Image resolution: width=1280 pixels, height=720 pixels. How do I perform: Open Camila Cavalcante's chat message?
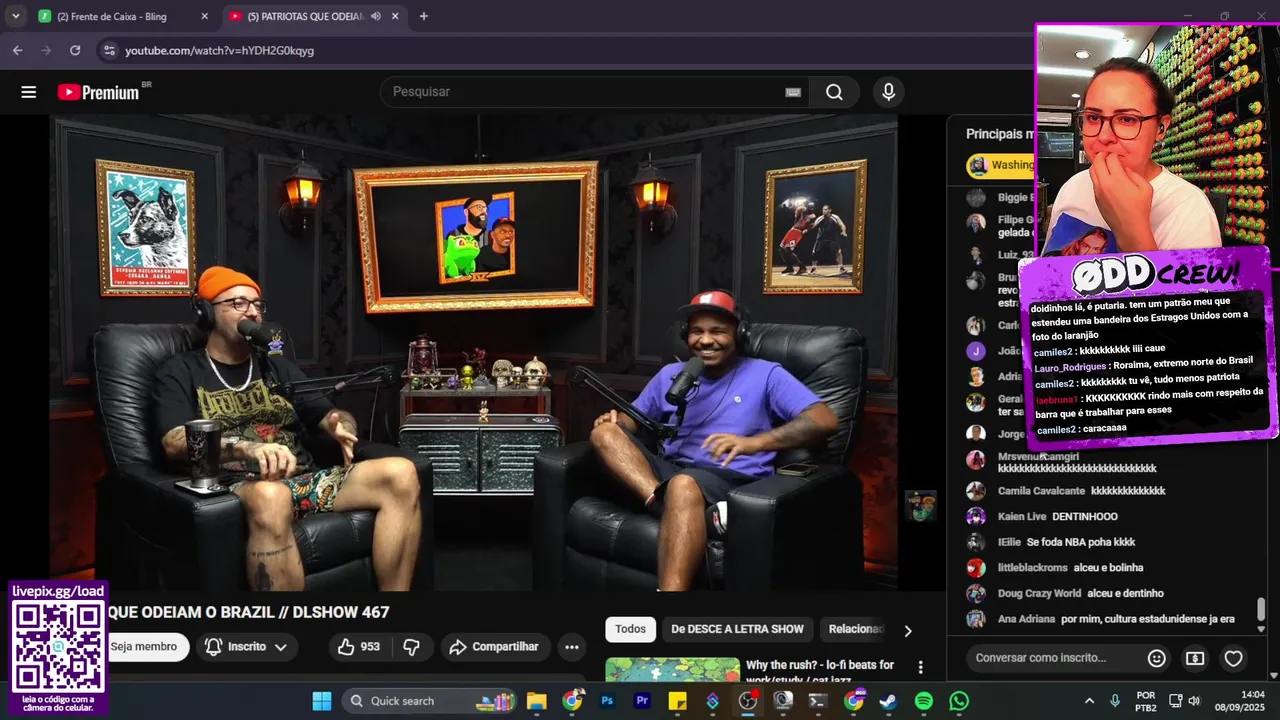(x=1082, y=491)
